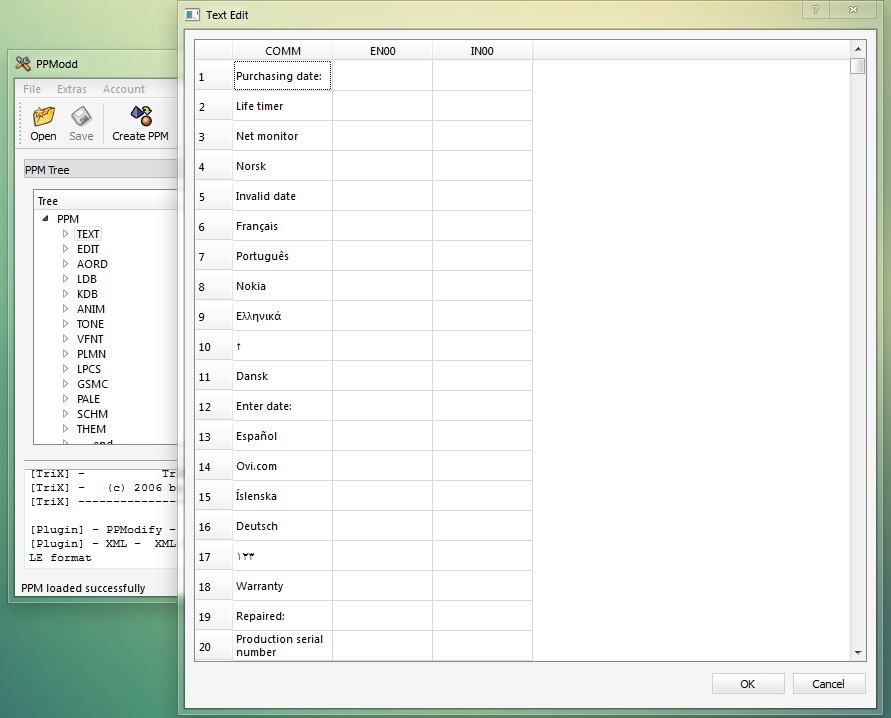Select the 'Production serial number' cell

click(282, 646)
